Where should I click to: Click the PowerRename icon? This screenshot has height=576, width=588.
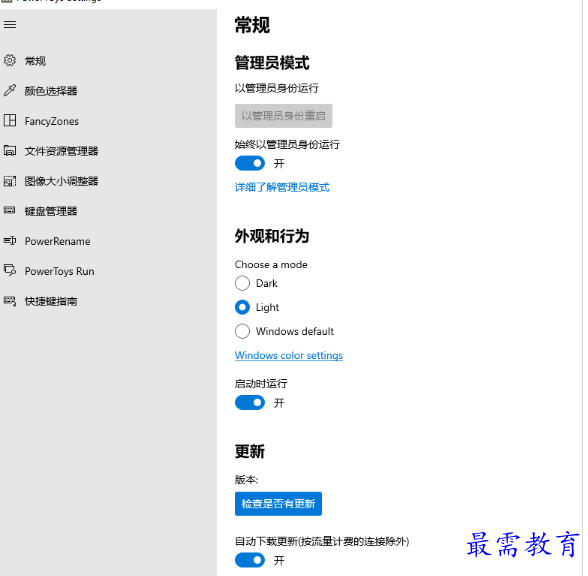click(10, 240)
